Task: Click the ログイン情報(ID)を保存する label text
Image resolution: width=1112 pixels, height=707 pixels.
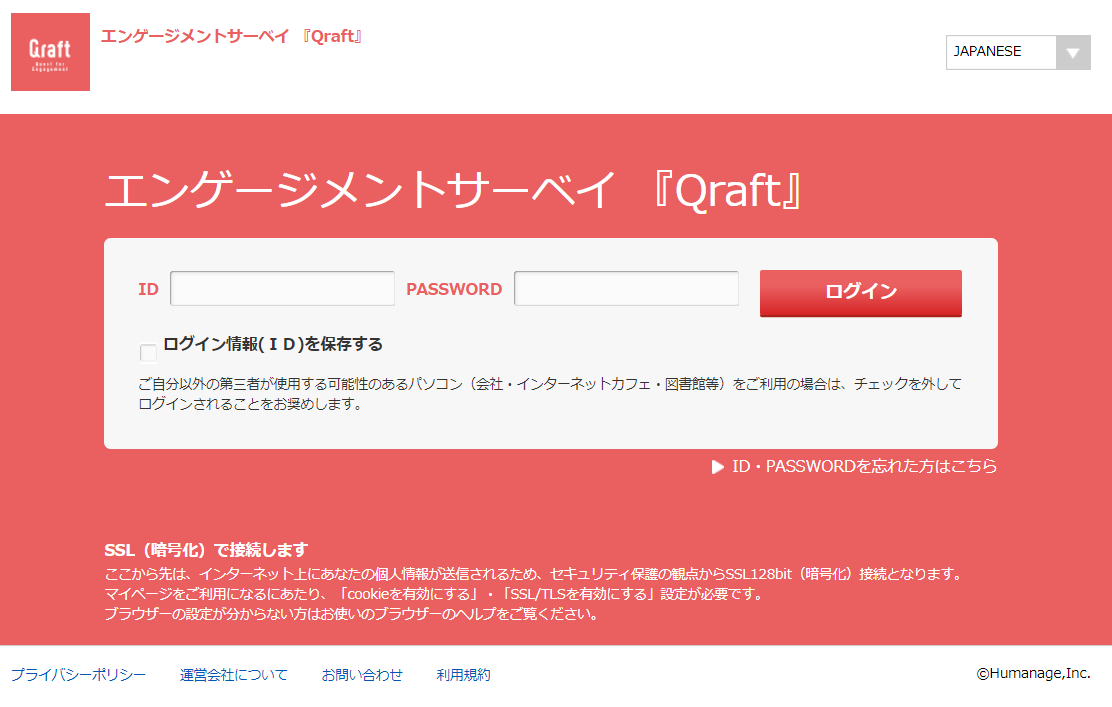Action: [273, 345]
